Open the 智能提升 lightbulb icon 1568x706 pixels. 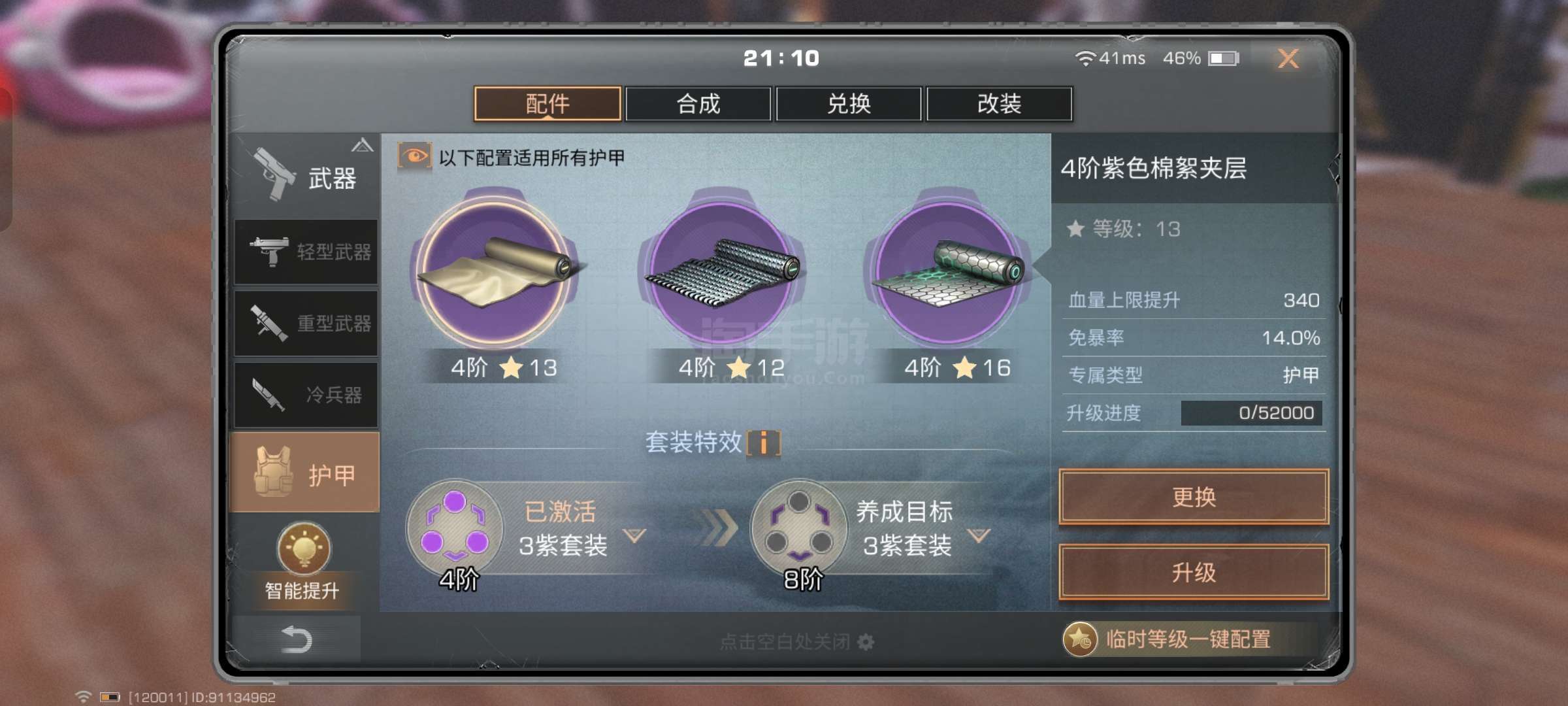pyautogui.click(x=304, y=548)
